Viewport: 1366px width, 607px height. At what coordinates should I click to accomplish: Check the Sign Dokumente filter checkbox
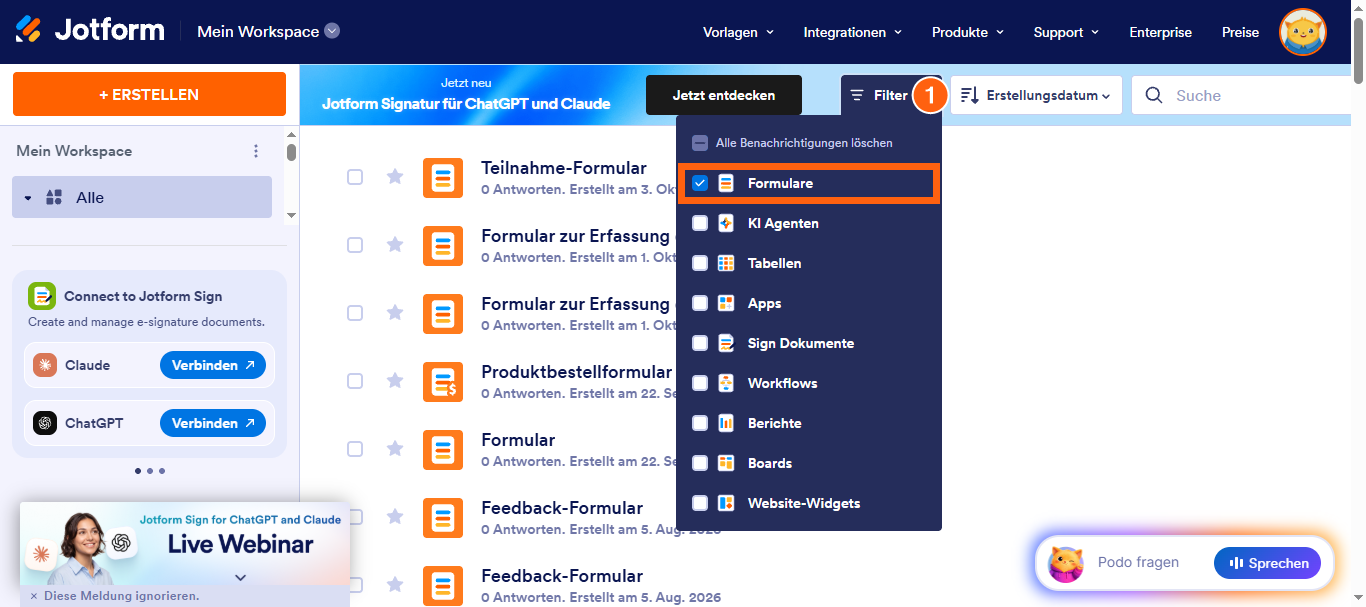pyautogui.click(x=700, y=343)
